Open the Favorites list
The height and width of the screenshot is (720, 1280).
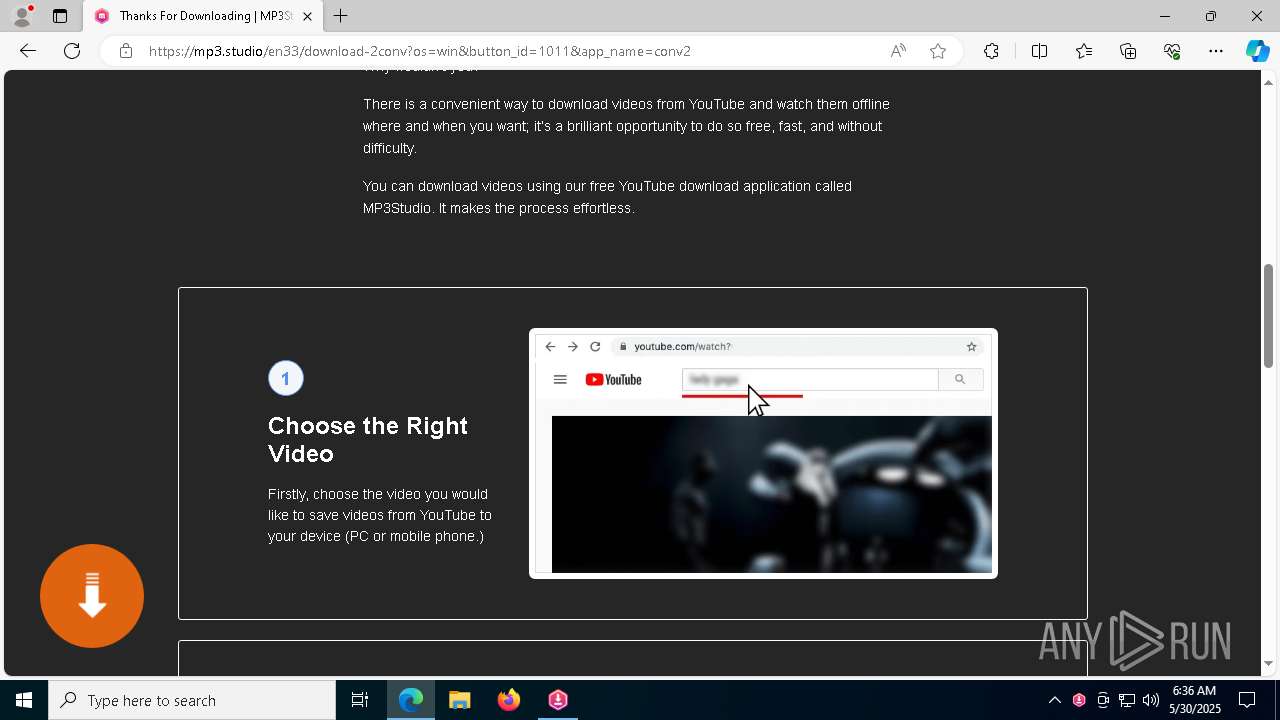point(1084,51)
